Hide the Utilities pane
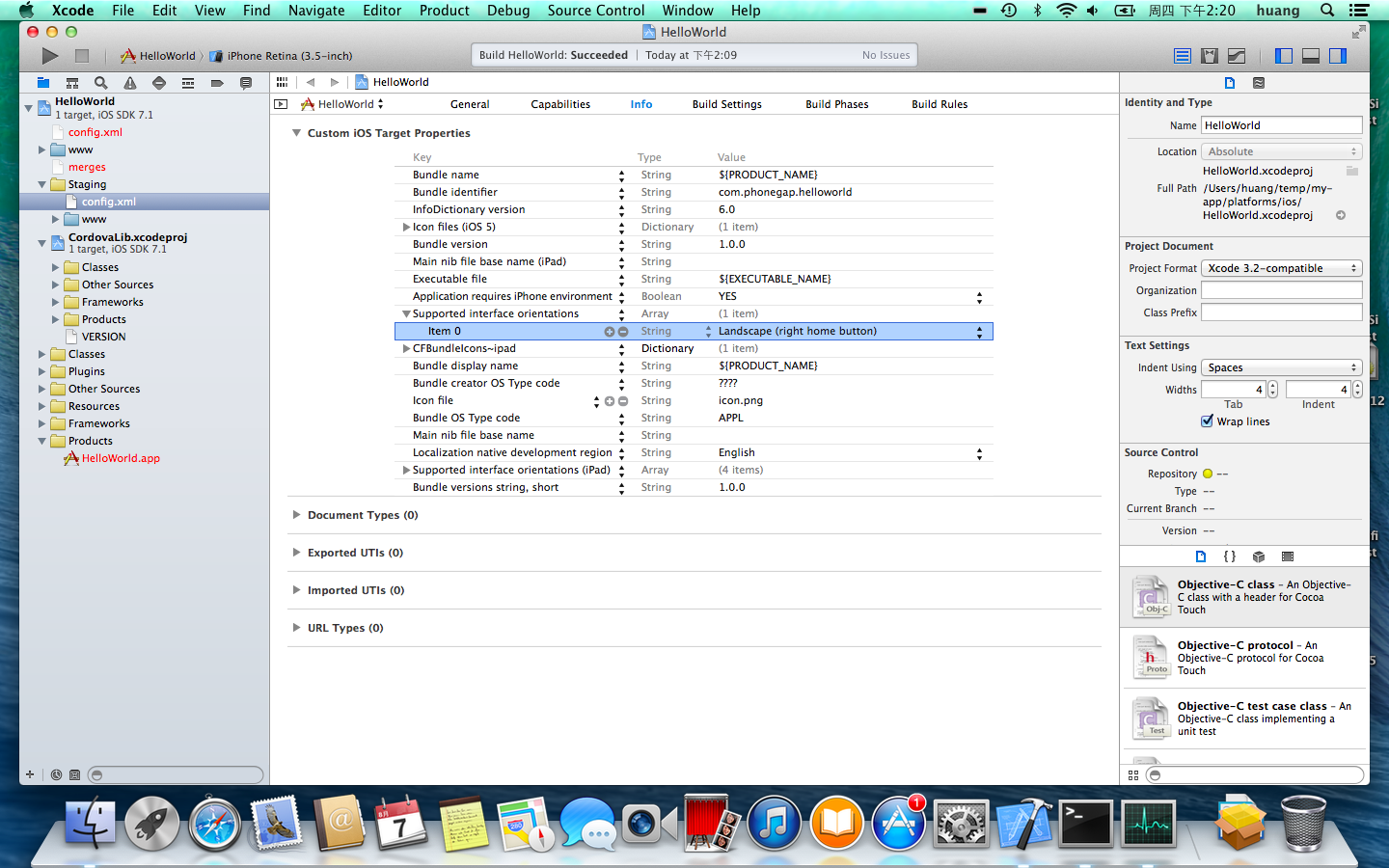 (1338, 56)
